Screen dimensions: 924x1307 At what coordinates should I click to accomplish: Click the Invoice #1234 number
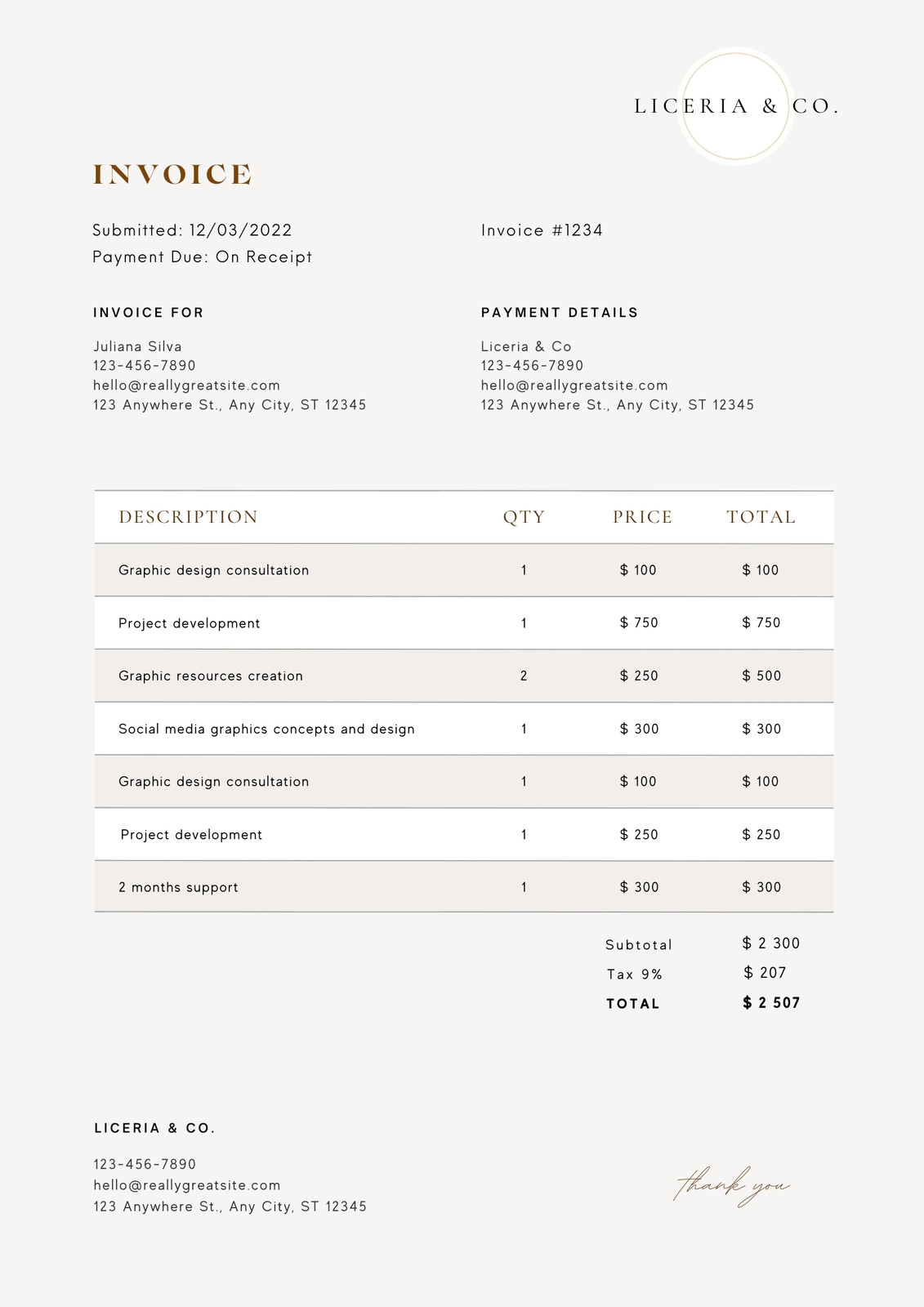[x=542, y=230]
